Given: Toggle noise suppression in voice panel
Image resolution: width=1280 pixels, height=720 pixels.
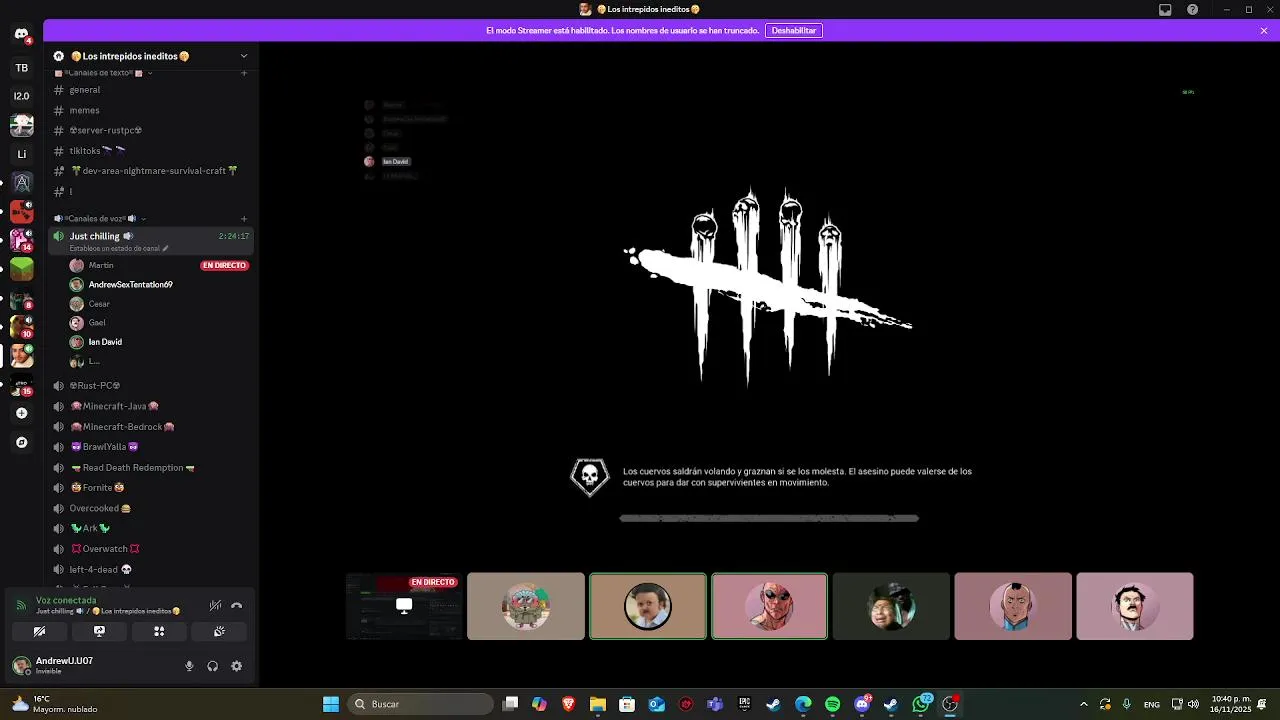Looking at the screenshot, I should [215, 605].
